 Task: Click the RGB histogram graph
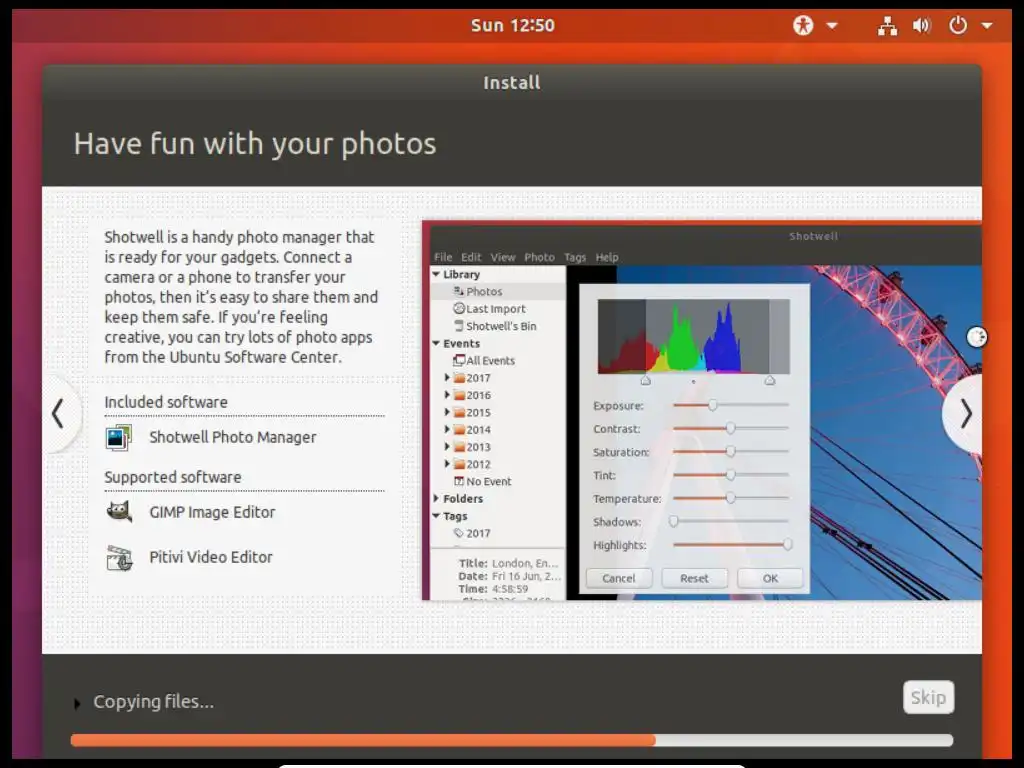pos(694,336)
